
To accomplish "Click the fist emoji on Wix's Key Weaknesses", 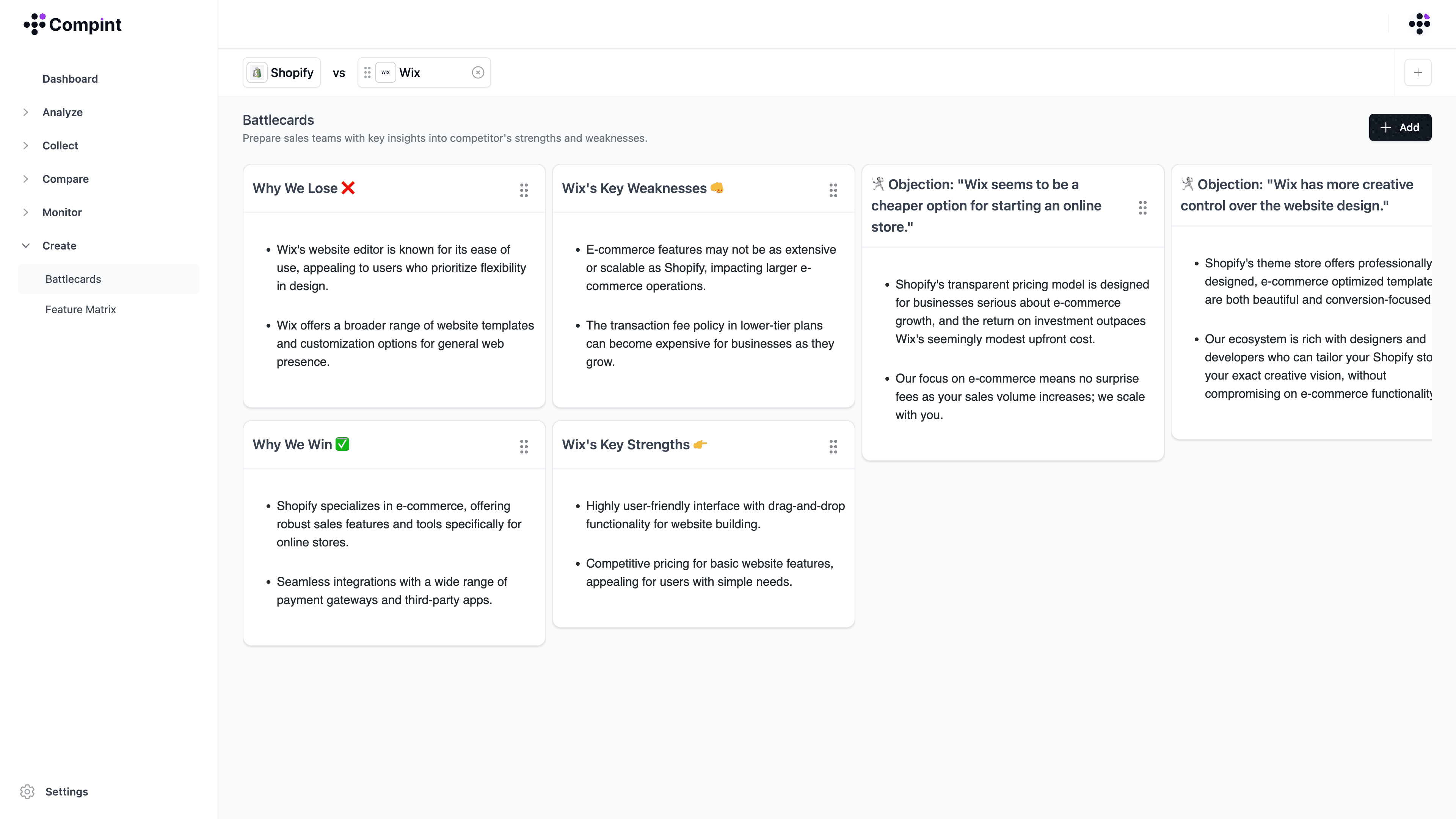I will coord(717,188).
